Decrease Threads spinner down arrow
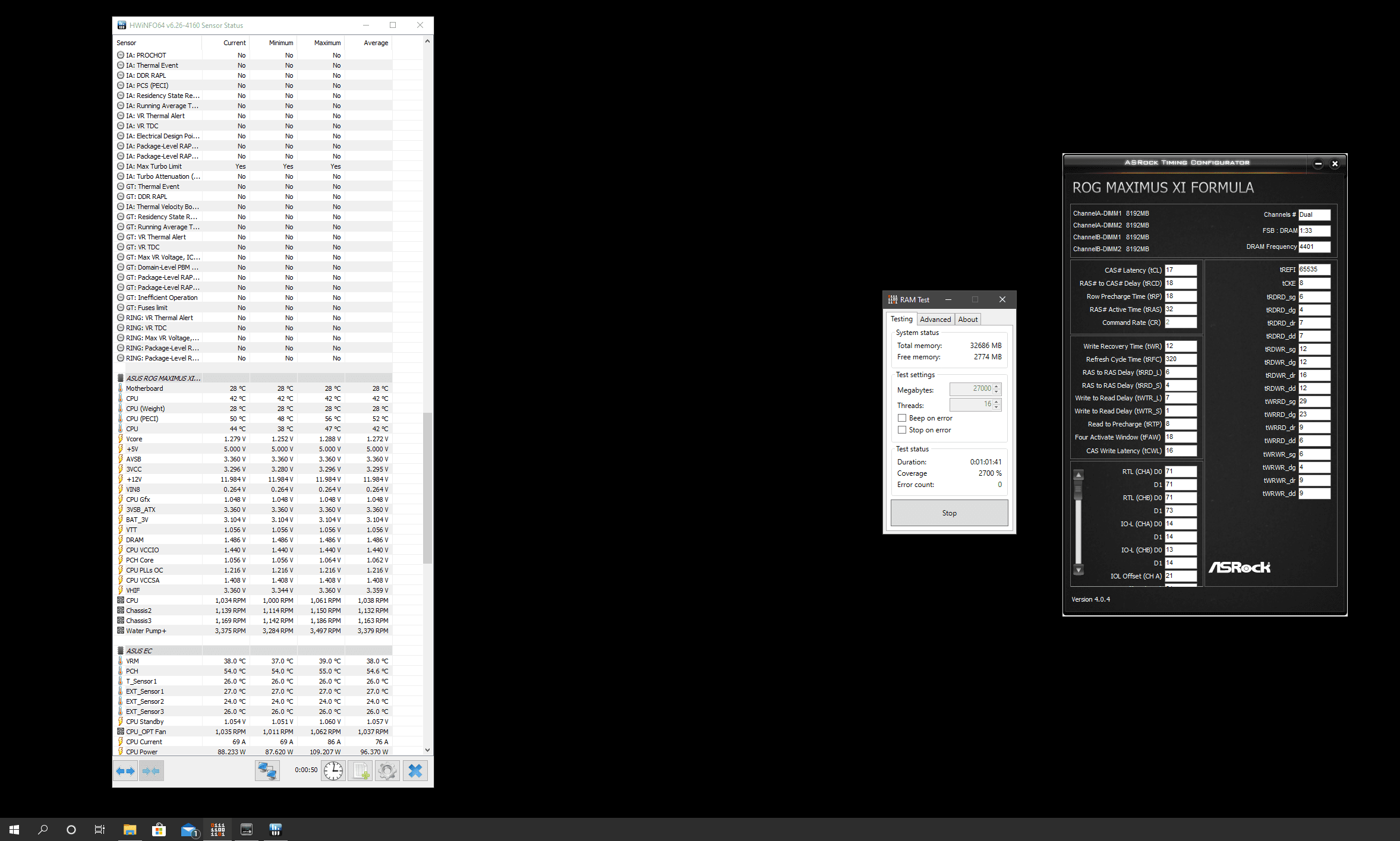 coord(997,407)
